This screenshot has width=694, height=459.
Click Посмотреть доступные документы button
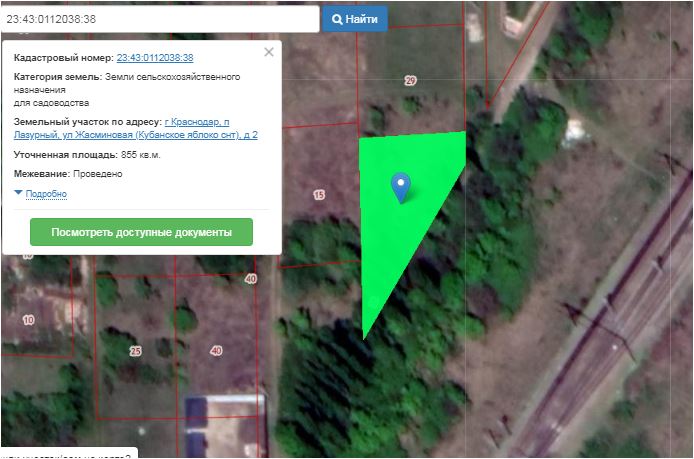pyautogui.click(x=141, y=232)
